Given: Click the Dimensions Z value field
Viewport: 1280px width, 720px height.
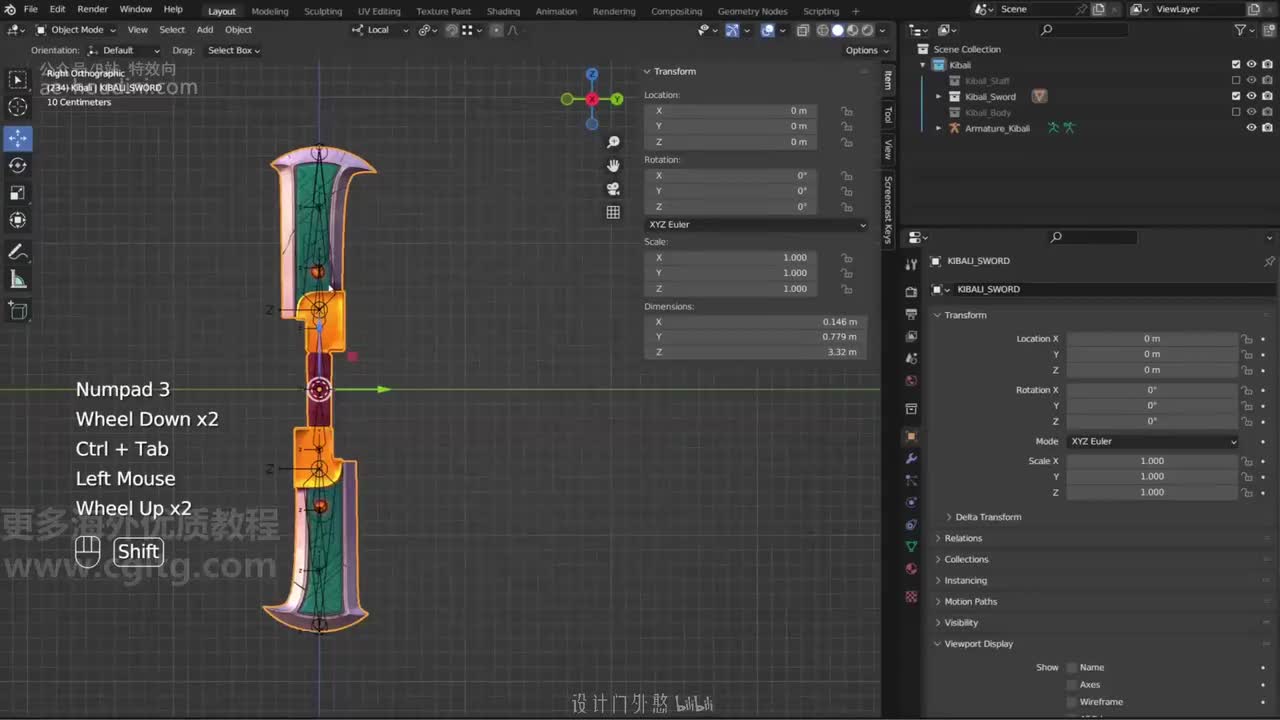Looking at the screenshot, I should [x=756, y=352].
